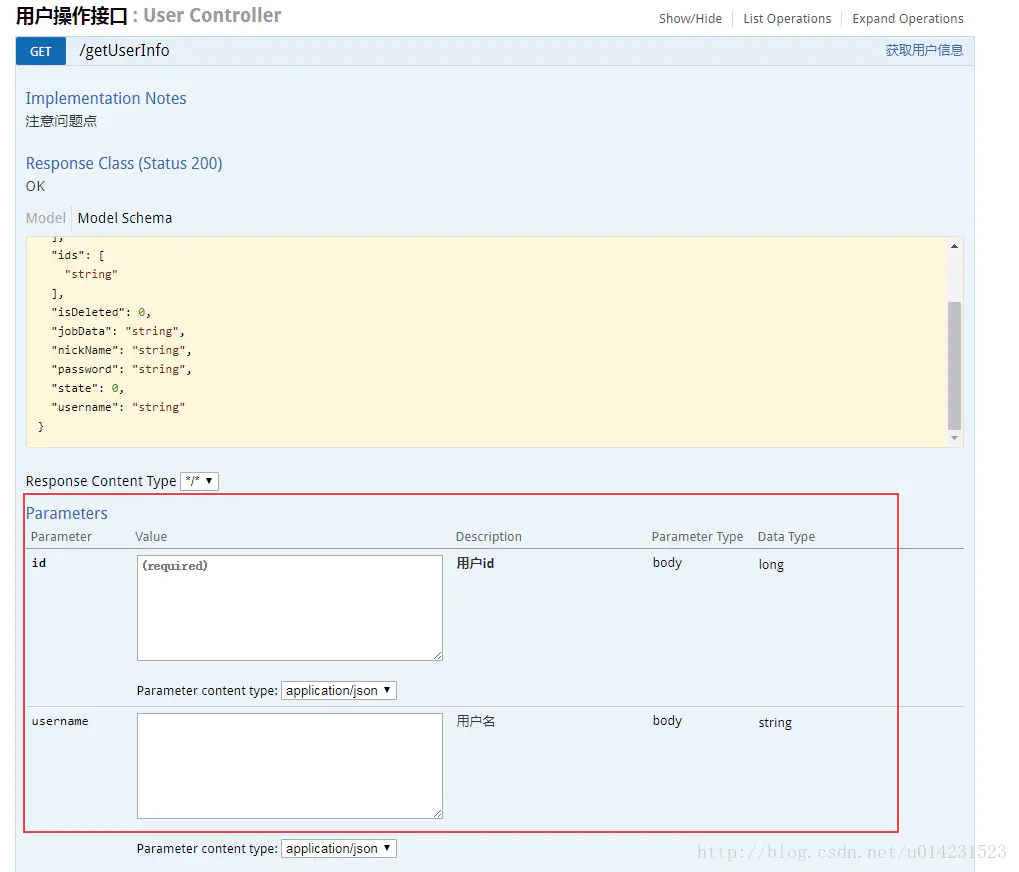1019x872 pixels.
Task: Click the id parameter name
Action: point(39,563)
